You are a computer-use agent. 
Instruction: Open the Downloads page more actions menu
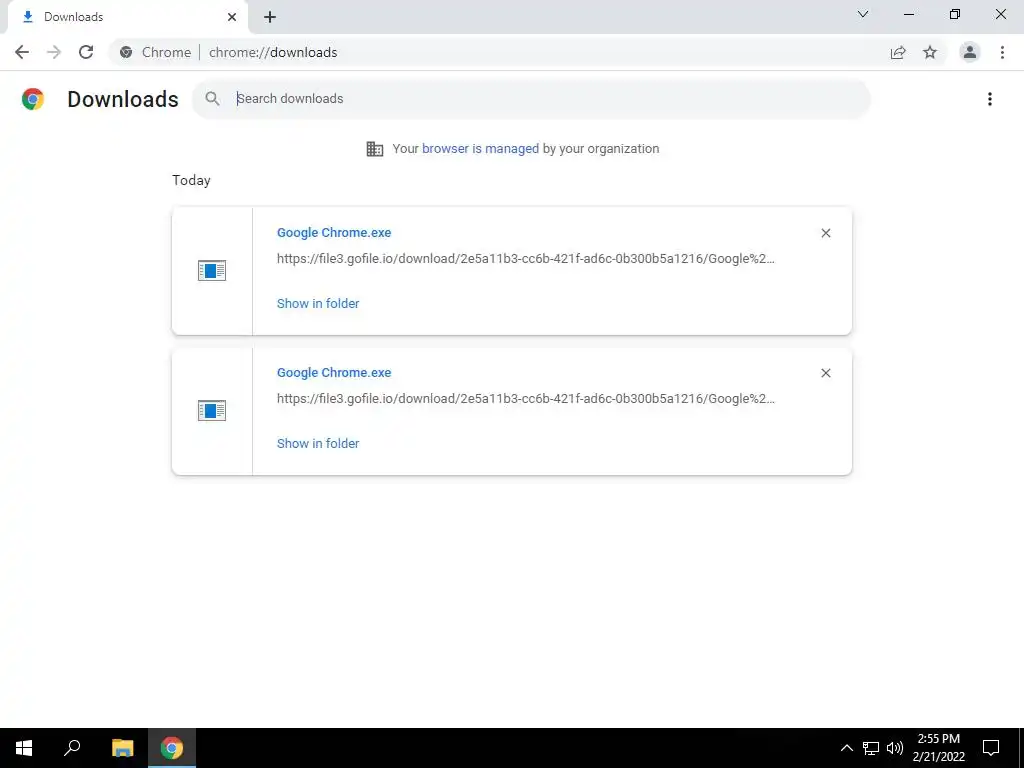[x=990, y=99]
